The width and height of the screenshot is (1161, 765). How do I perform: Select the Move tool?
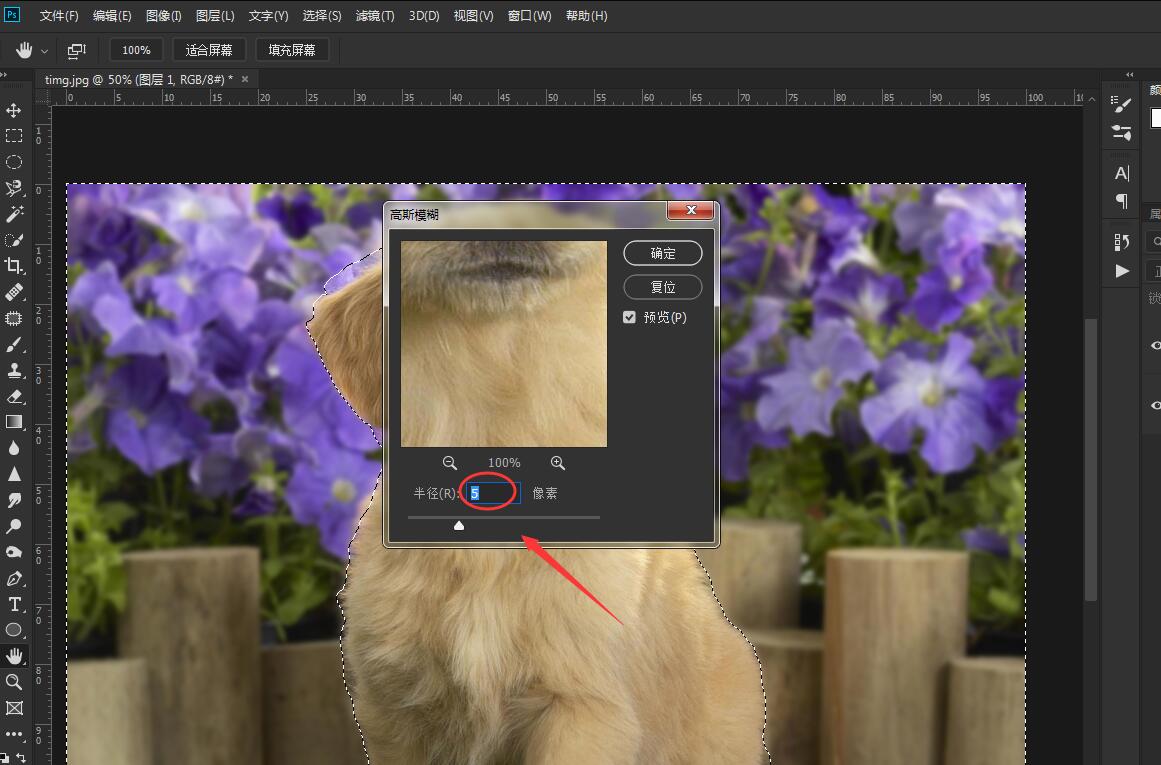point(13,110)
